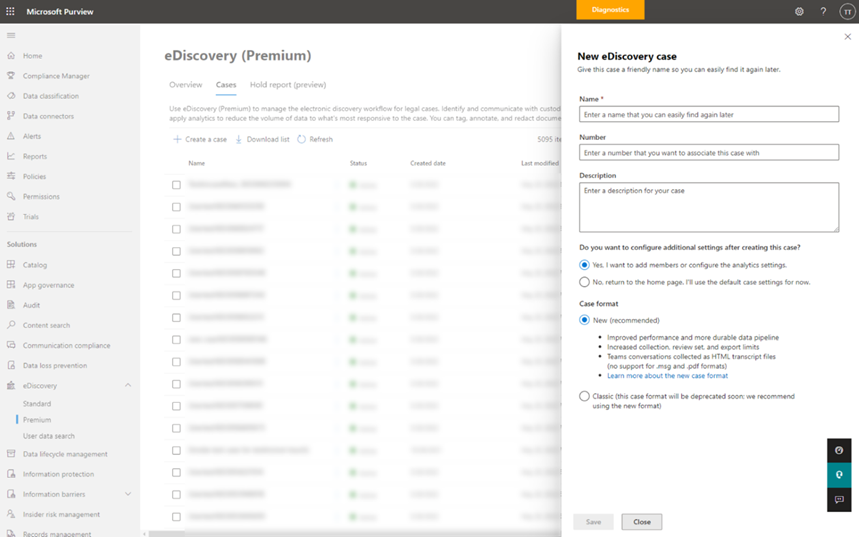Select 'Yes, I want to add members' option
859x537 pixels.
[x=585, y=265]
